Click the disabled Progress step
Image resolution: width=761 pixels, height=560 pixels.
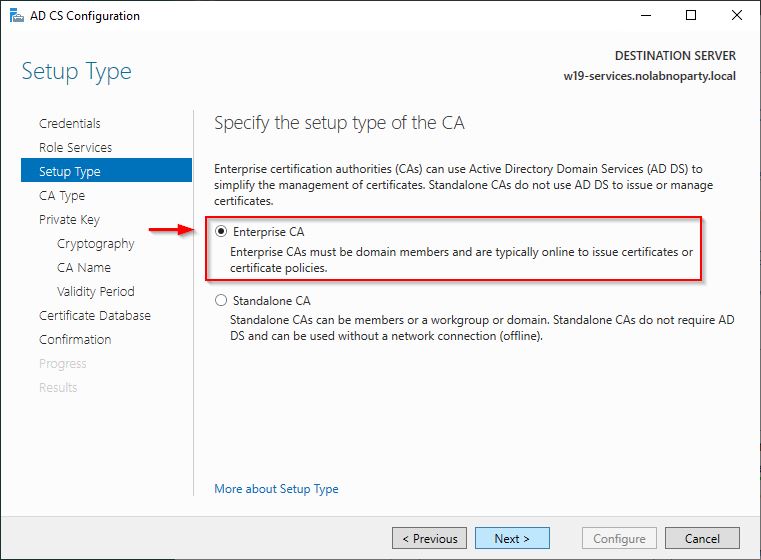click(63, 363)
